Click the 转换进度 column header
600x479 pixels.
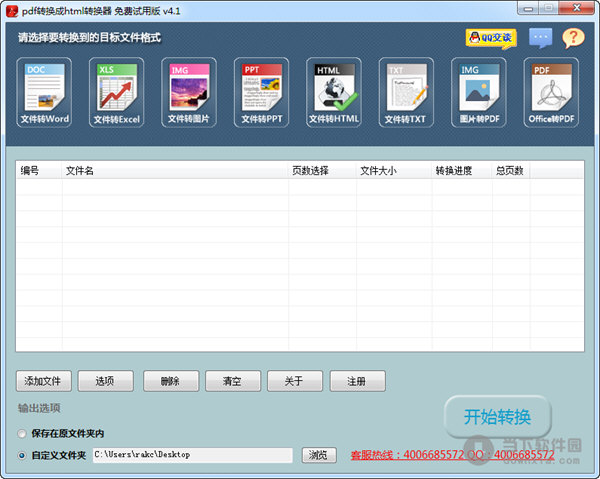coord(461,170)
